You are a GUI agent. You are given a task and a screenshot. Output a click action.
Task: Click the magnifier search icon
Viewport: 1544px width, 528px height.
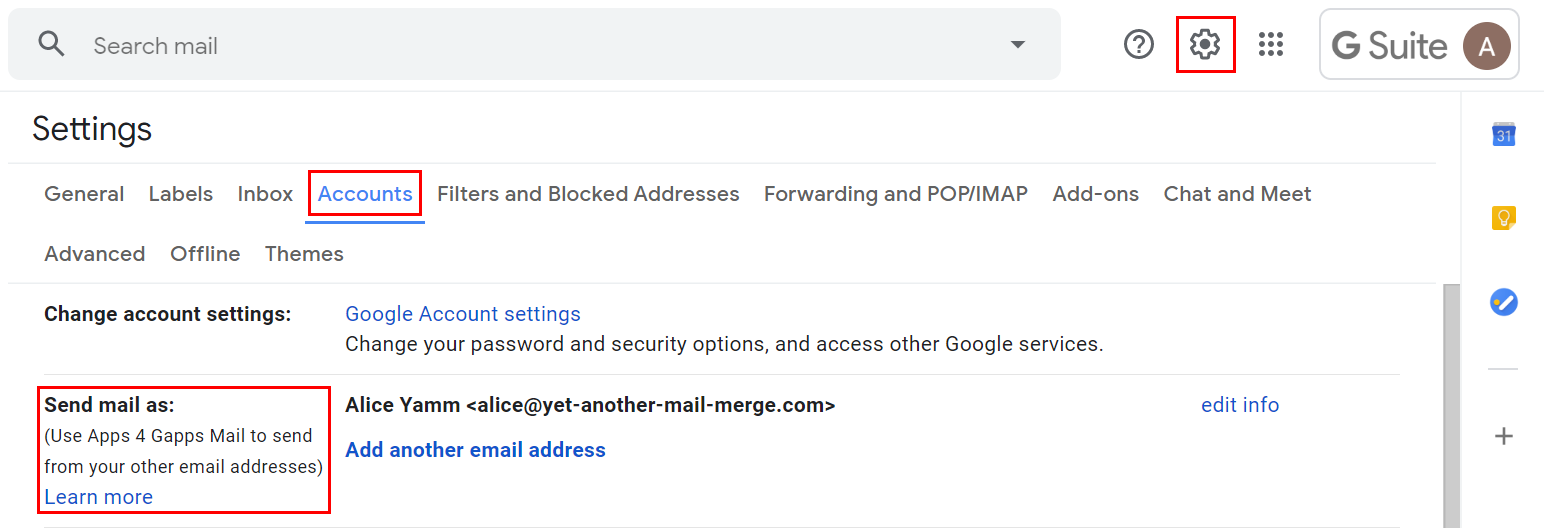pyautogui.click(x=51, y=44)
